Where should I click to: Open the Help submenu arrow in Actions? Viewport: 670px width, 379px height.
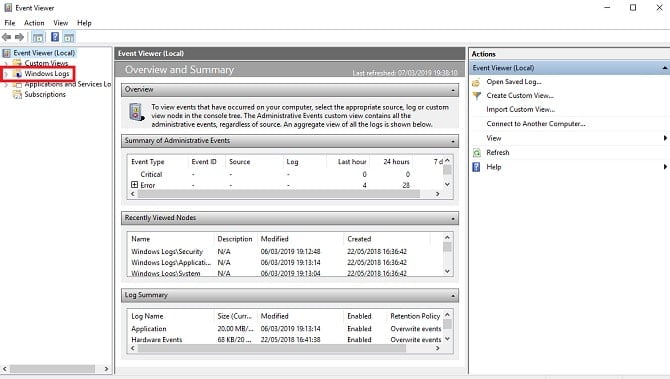coord(665,167)
